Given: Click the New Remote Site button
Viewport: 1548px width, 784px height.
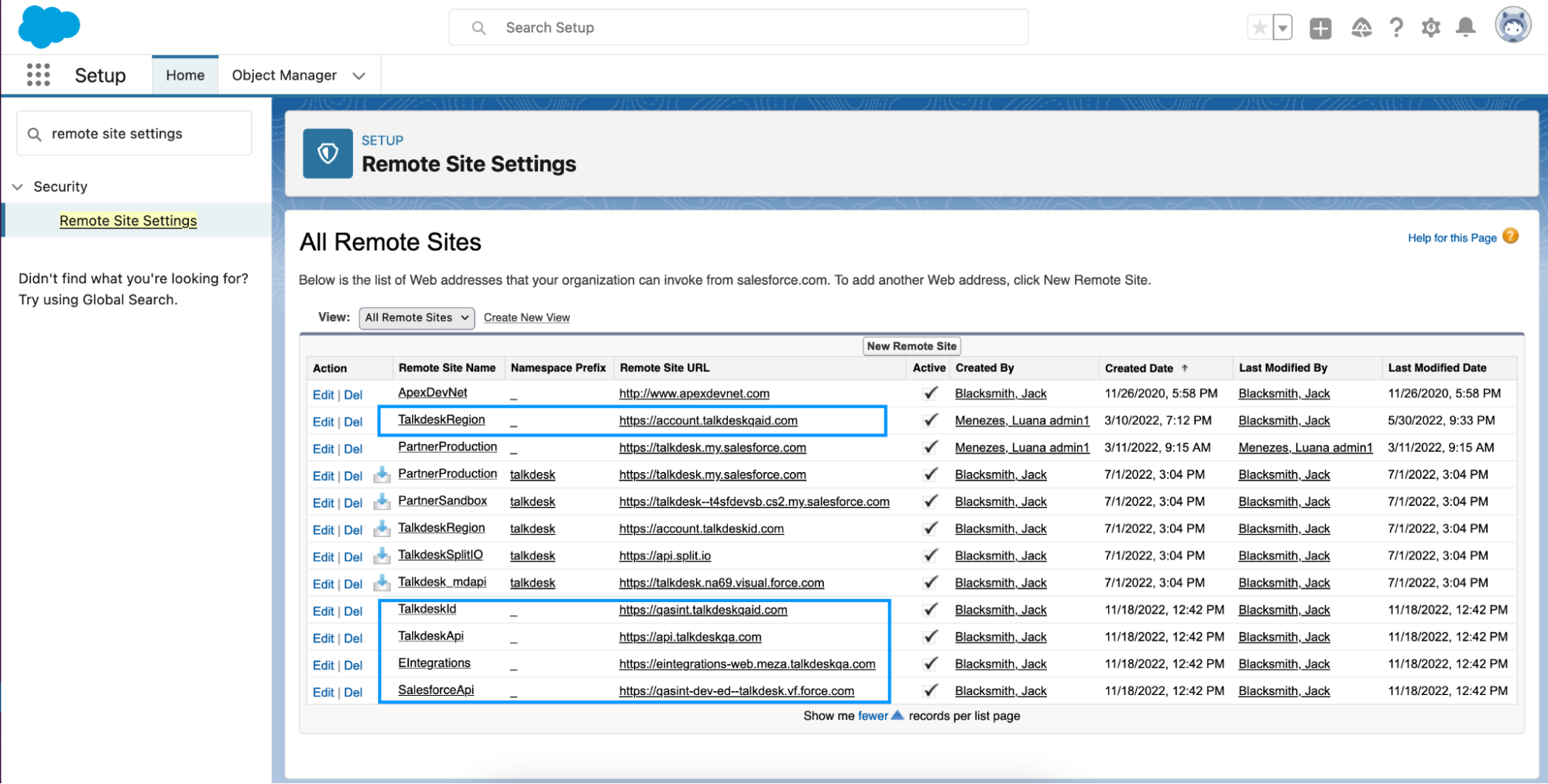Looking at the screenshot, I should pyautogui.click(x=911, y=346).
